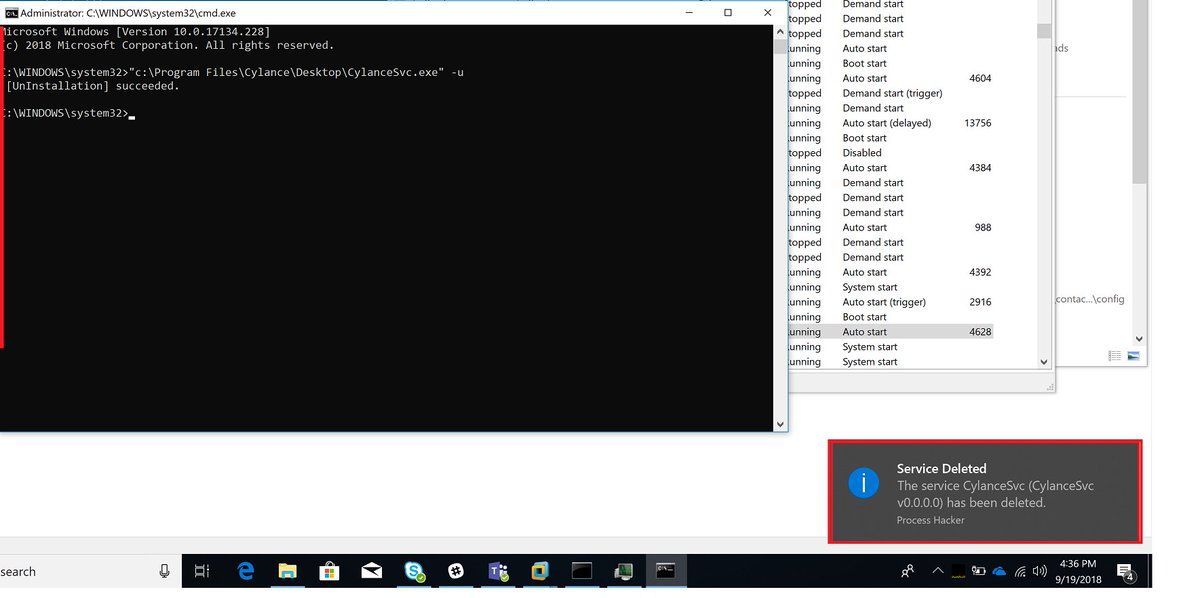
Task: Open Microsoft Teams from the taskbar
Action: 498,571
